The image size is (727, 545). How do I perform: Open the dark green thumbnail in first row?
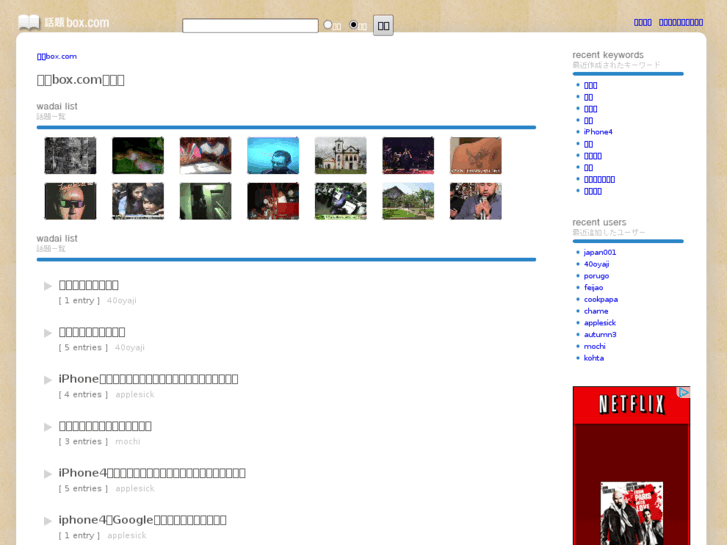click(138, 155)
